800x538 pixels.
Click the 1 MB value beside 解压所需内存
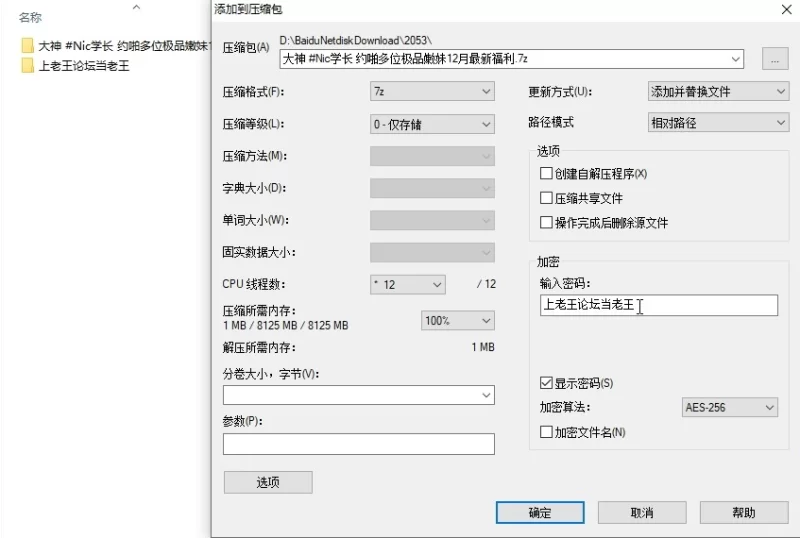483,347
